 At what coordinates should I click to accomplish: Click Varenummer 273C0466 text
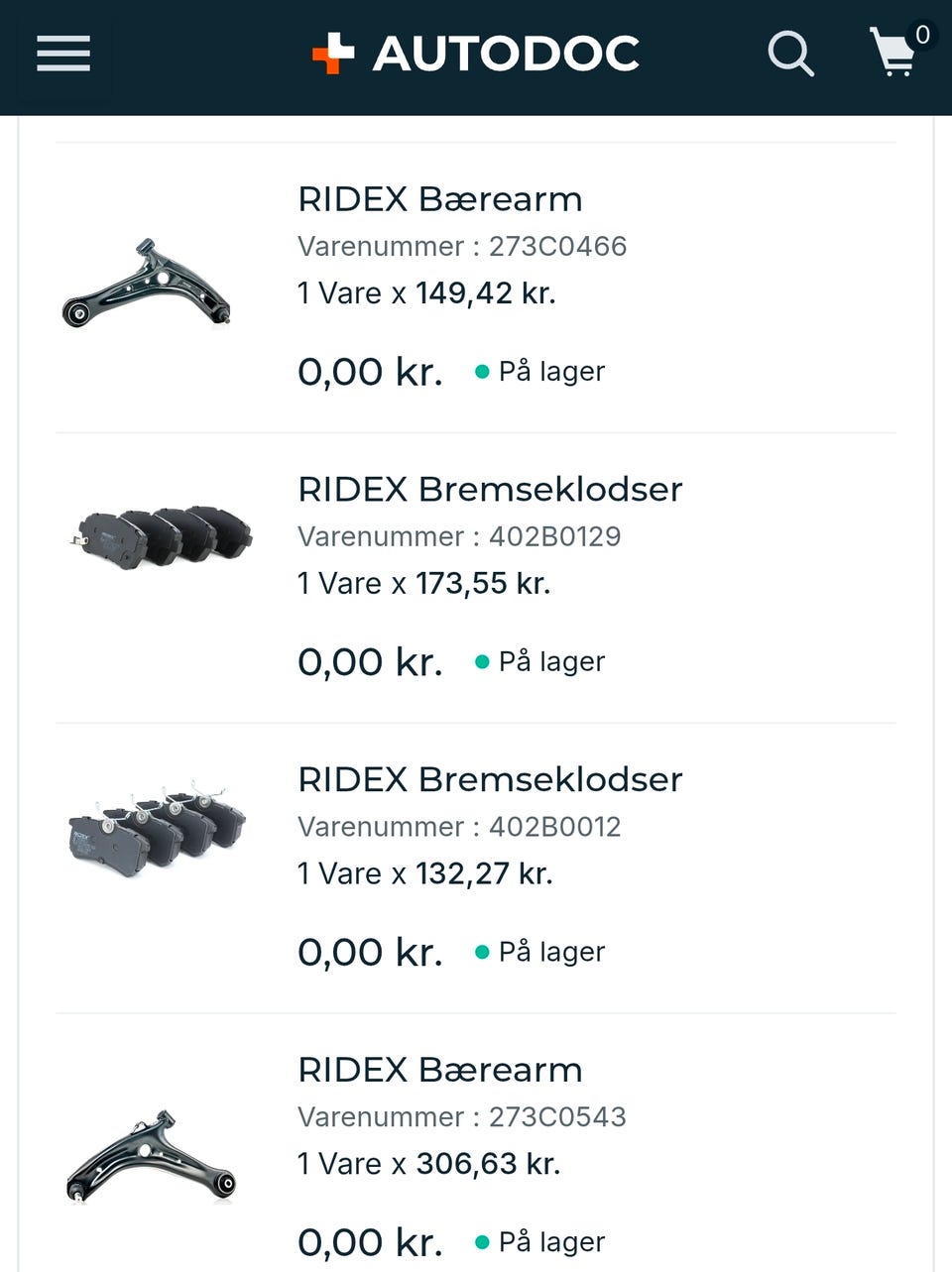coord(462,247)
